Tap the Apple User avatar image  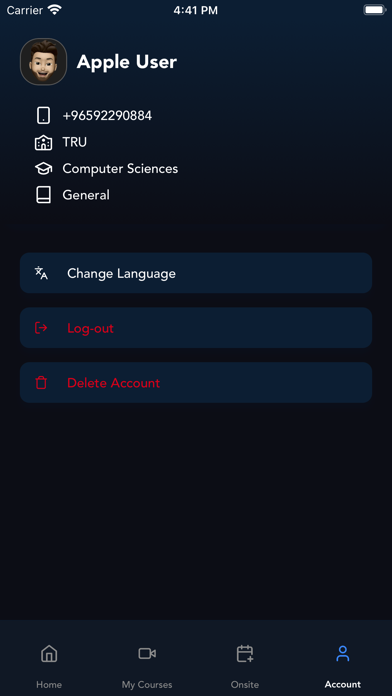click(x=44, y=62)
